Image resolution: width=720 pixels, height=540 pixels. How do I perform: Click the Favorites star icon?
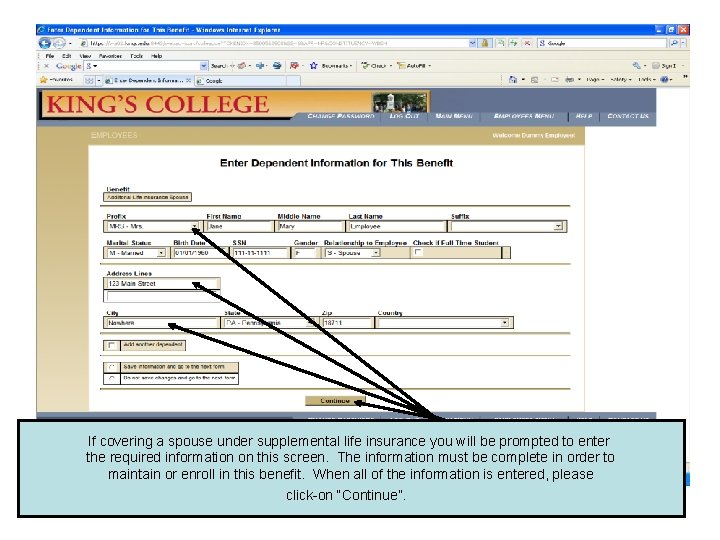click(44, 80)
